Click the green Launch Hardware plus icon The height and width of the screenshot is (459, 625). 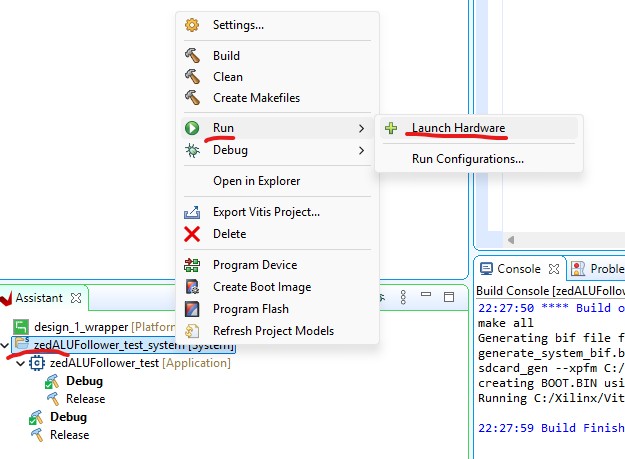coord(391,129)
